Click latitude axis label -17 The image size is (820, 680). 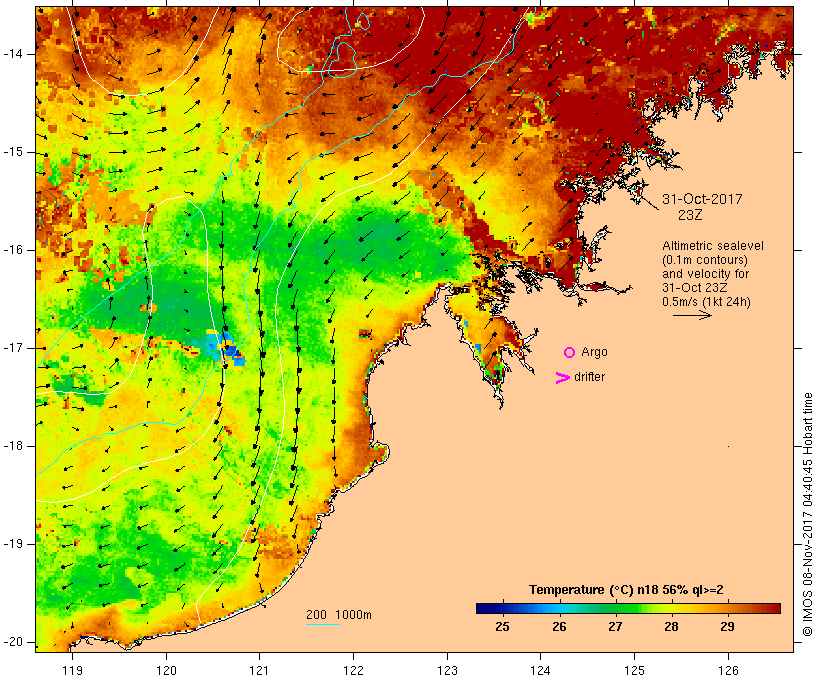(13, 348)
